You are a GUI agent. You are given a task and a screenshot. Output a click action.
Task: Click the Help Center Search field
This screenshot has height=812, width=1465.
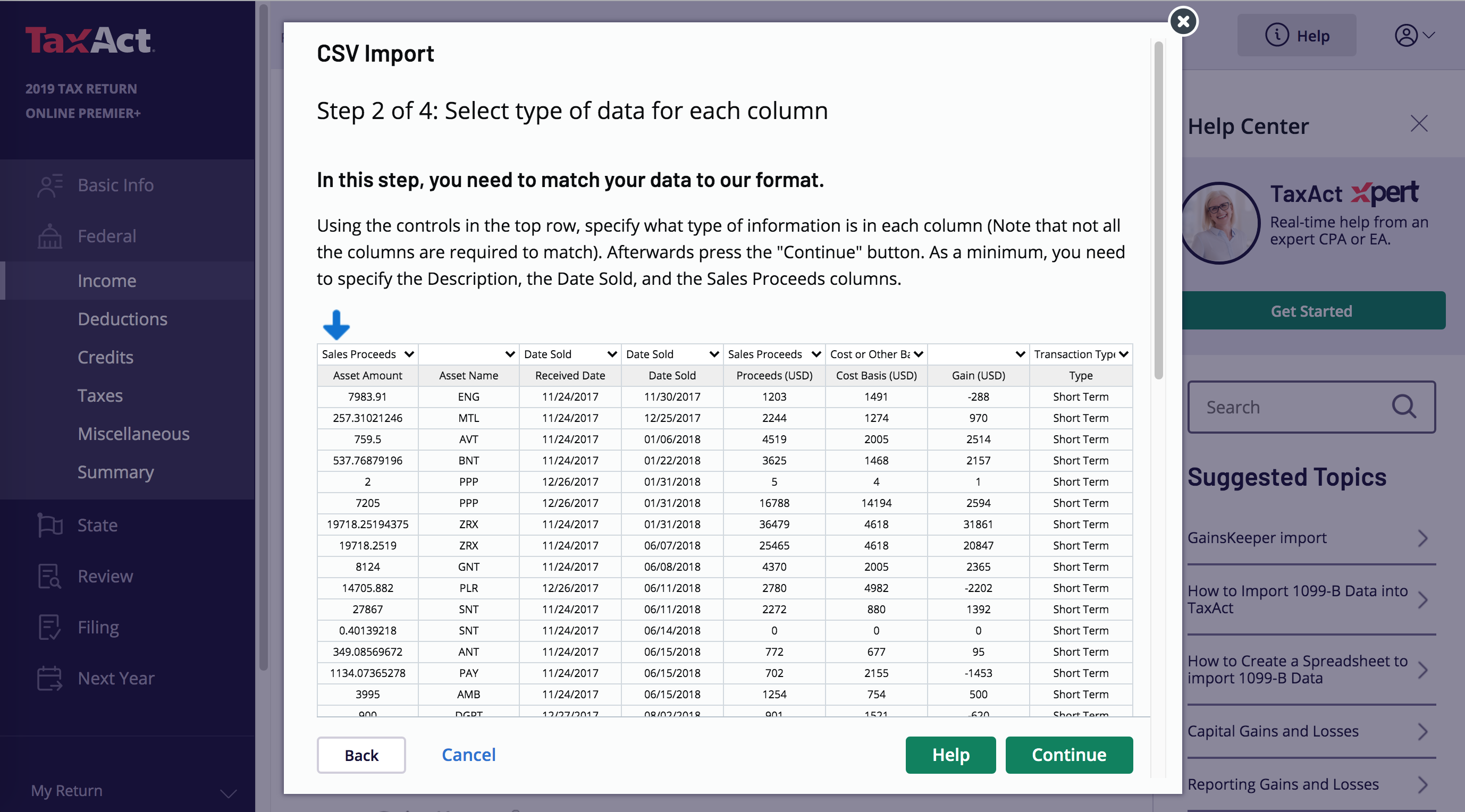click(1291, 407)
